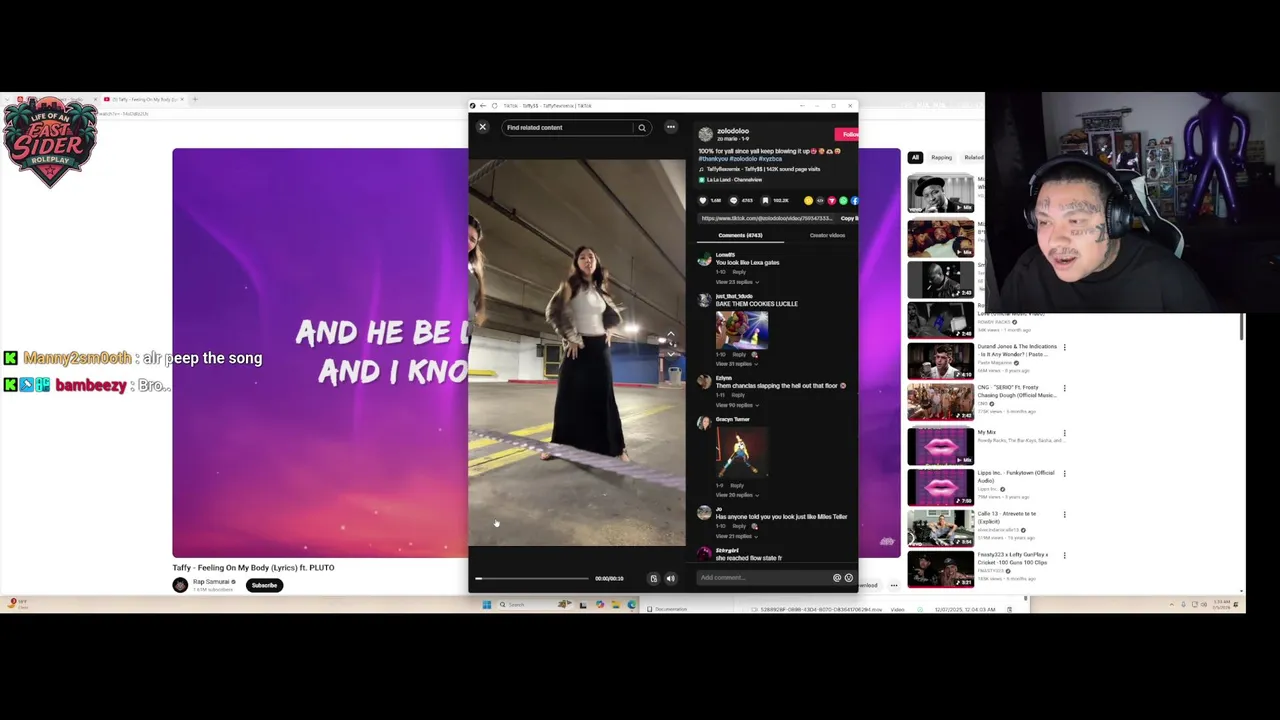Open the CNG 'SERIO' Ft. Frosty video

(x=940, y=402)
